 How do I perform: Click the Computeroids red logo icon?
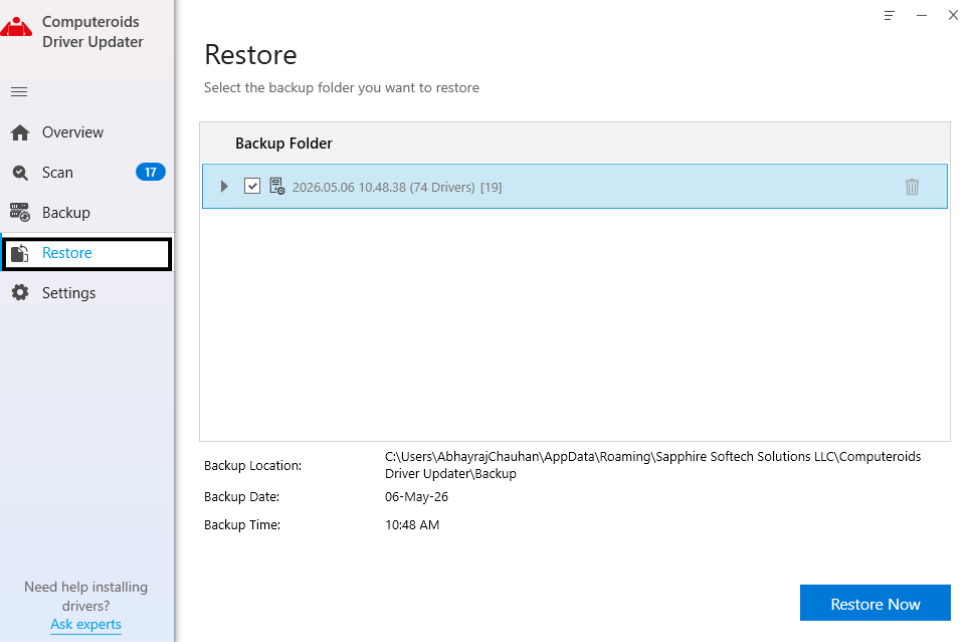point(16,28)
